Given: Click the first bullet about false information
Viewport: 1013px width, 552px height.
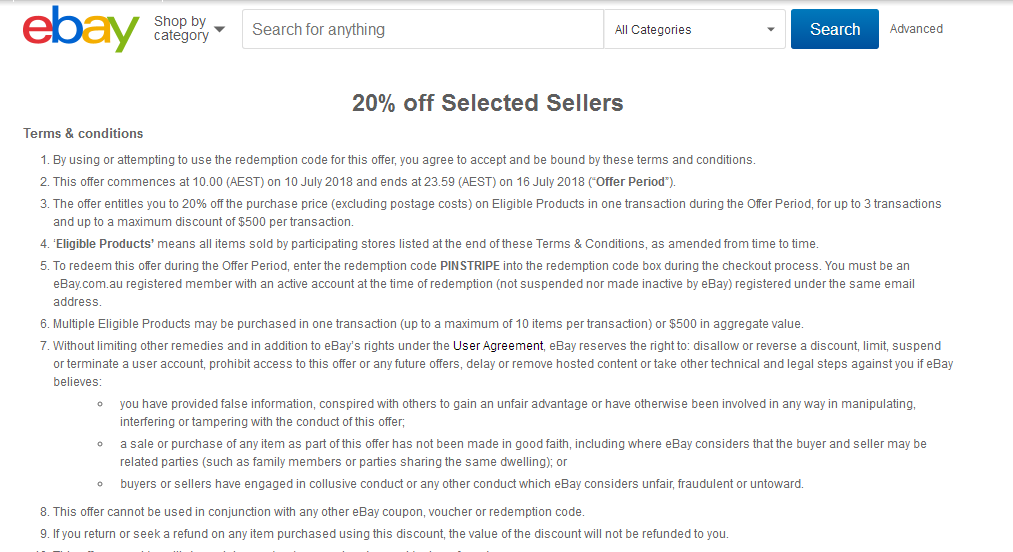Looking at the screenshot, I should click(517, 412).
